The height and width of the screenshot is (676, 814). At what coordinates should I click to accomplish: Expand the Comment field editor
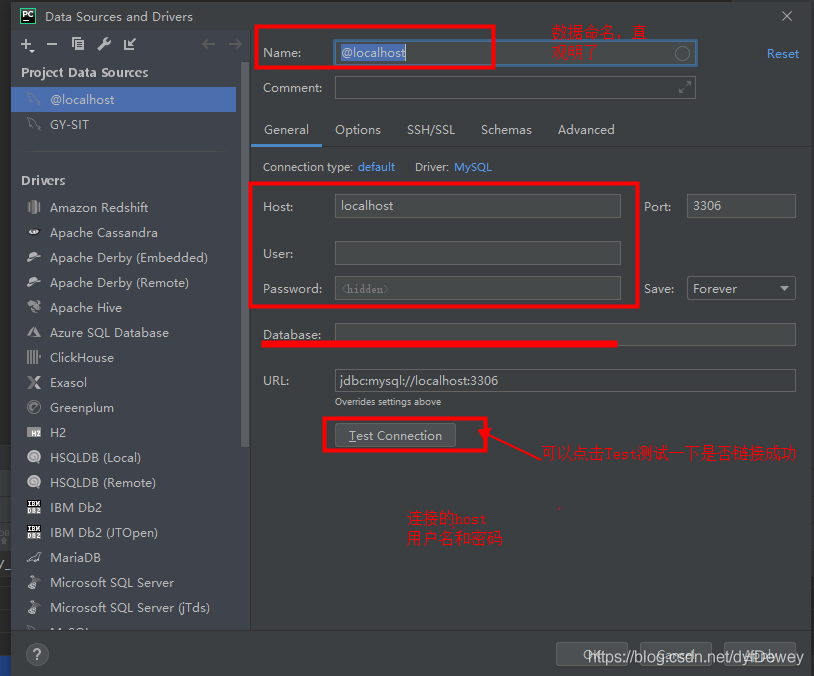tap(685, 87)
